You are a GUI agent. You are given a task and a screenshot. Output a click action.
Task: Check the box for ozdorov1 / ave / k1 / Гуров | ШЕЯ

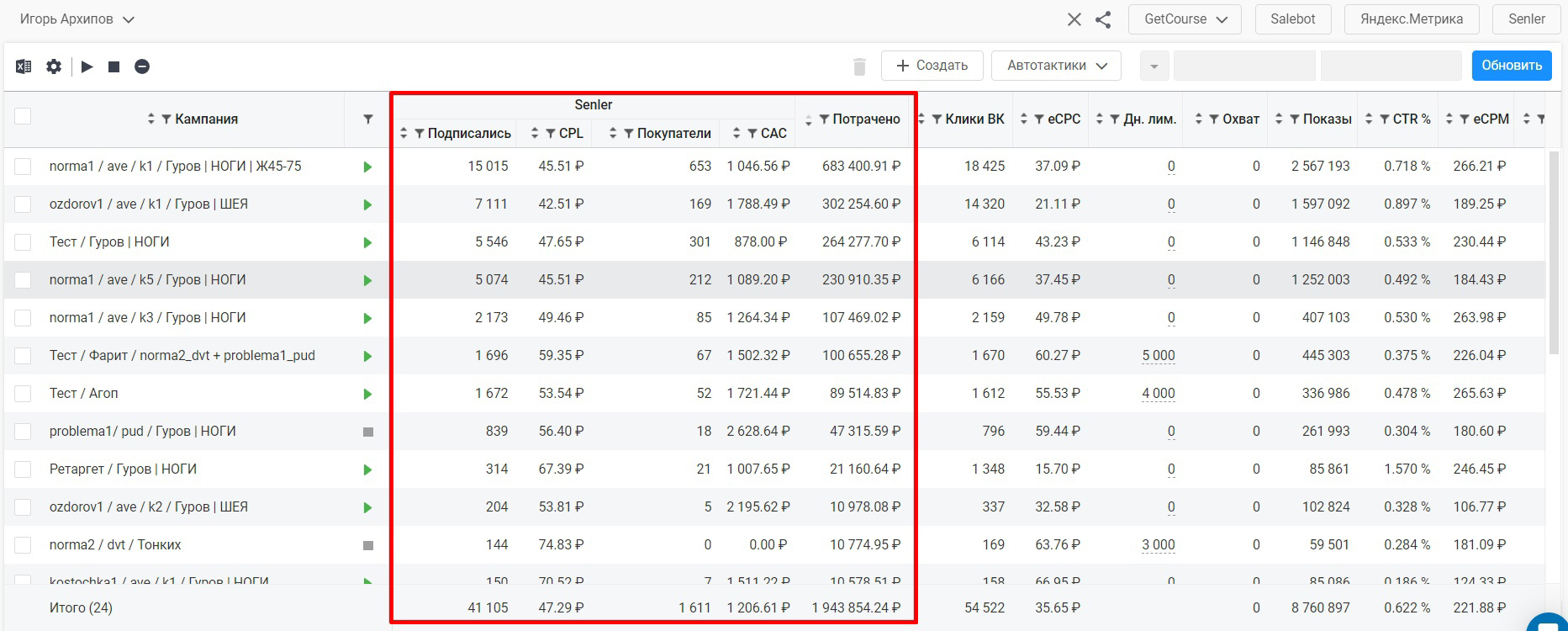tap(23, 204)
